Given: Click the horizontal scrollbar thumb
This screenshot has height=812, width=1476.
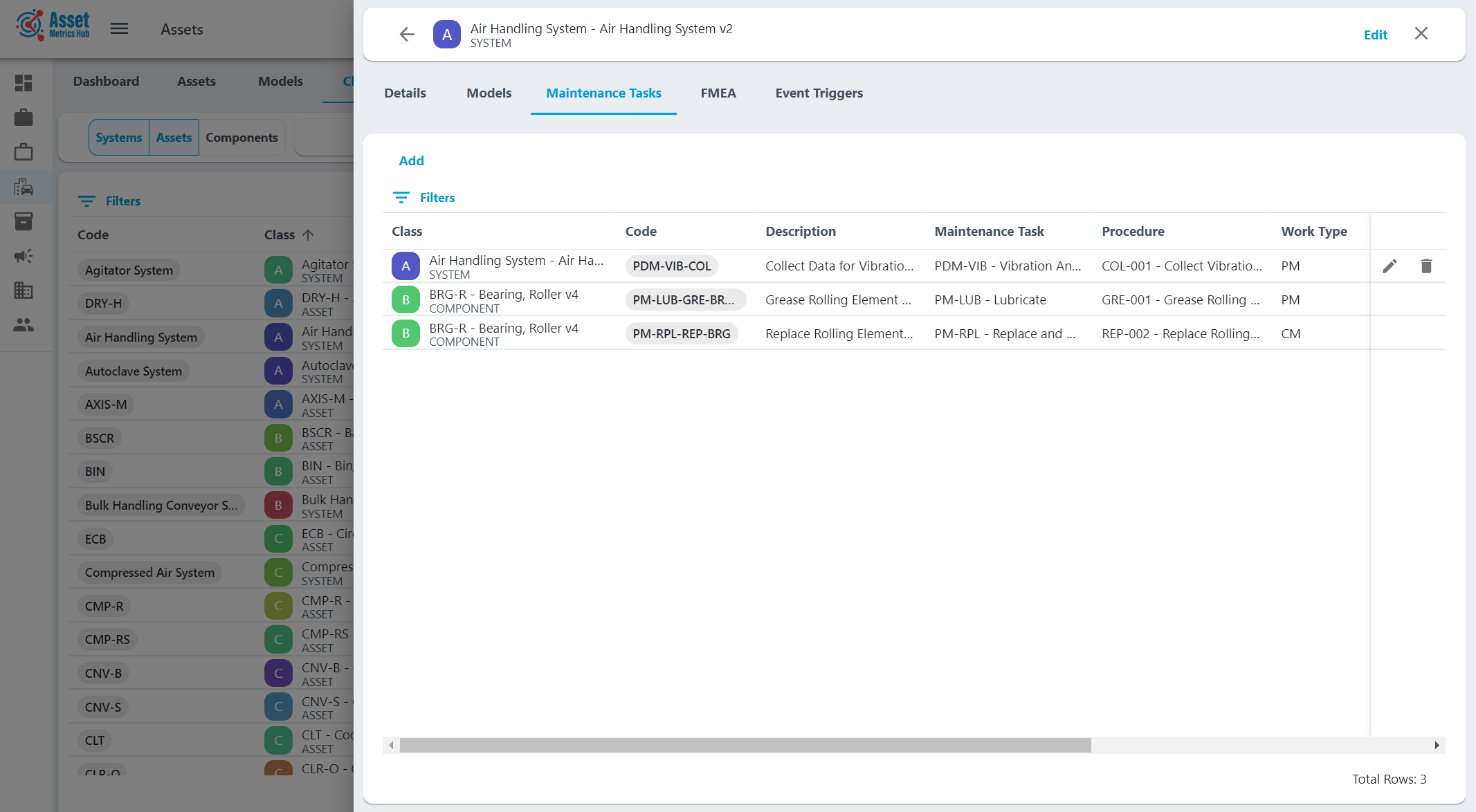Looking at the screenshot, I should [745, 745].
